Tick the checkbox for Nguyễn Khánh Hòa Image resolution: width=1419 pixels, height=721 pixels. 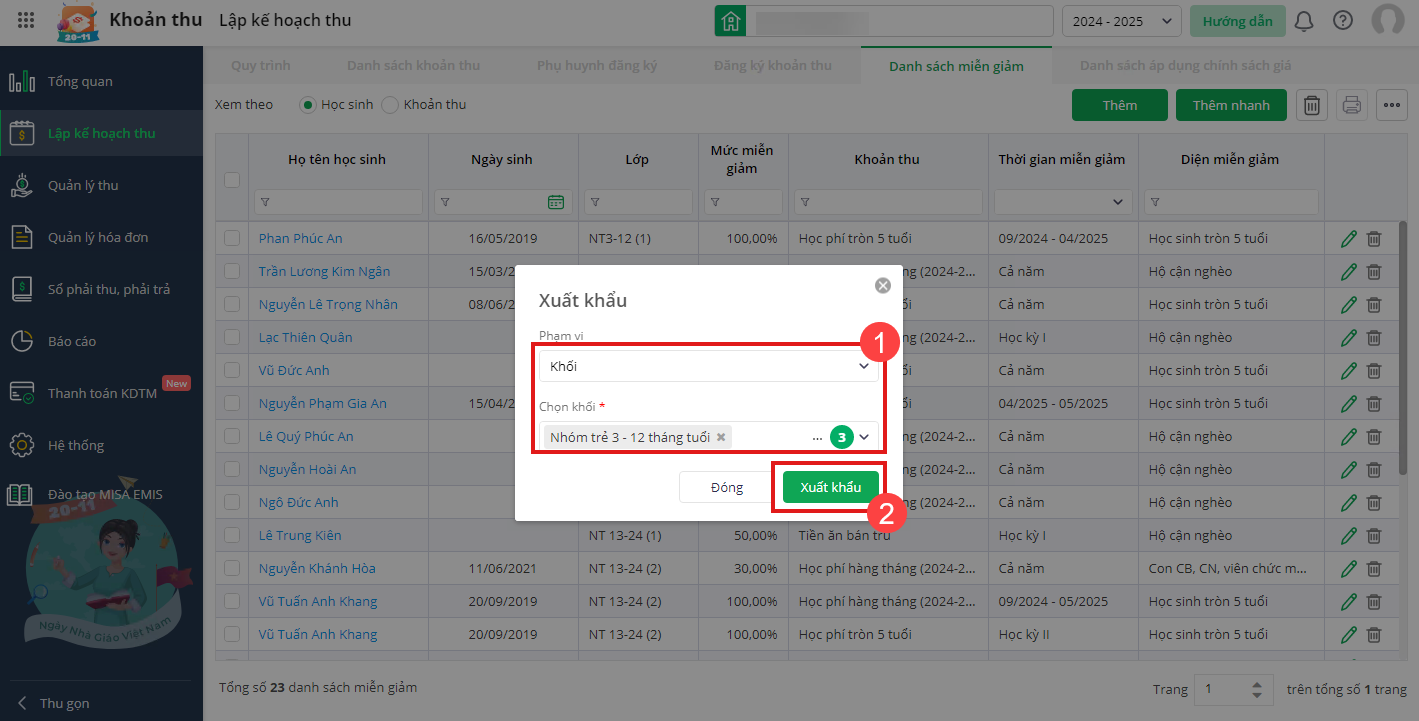point(232,568)
